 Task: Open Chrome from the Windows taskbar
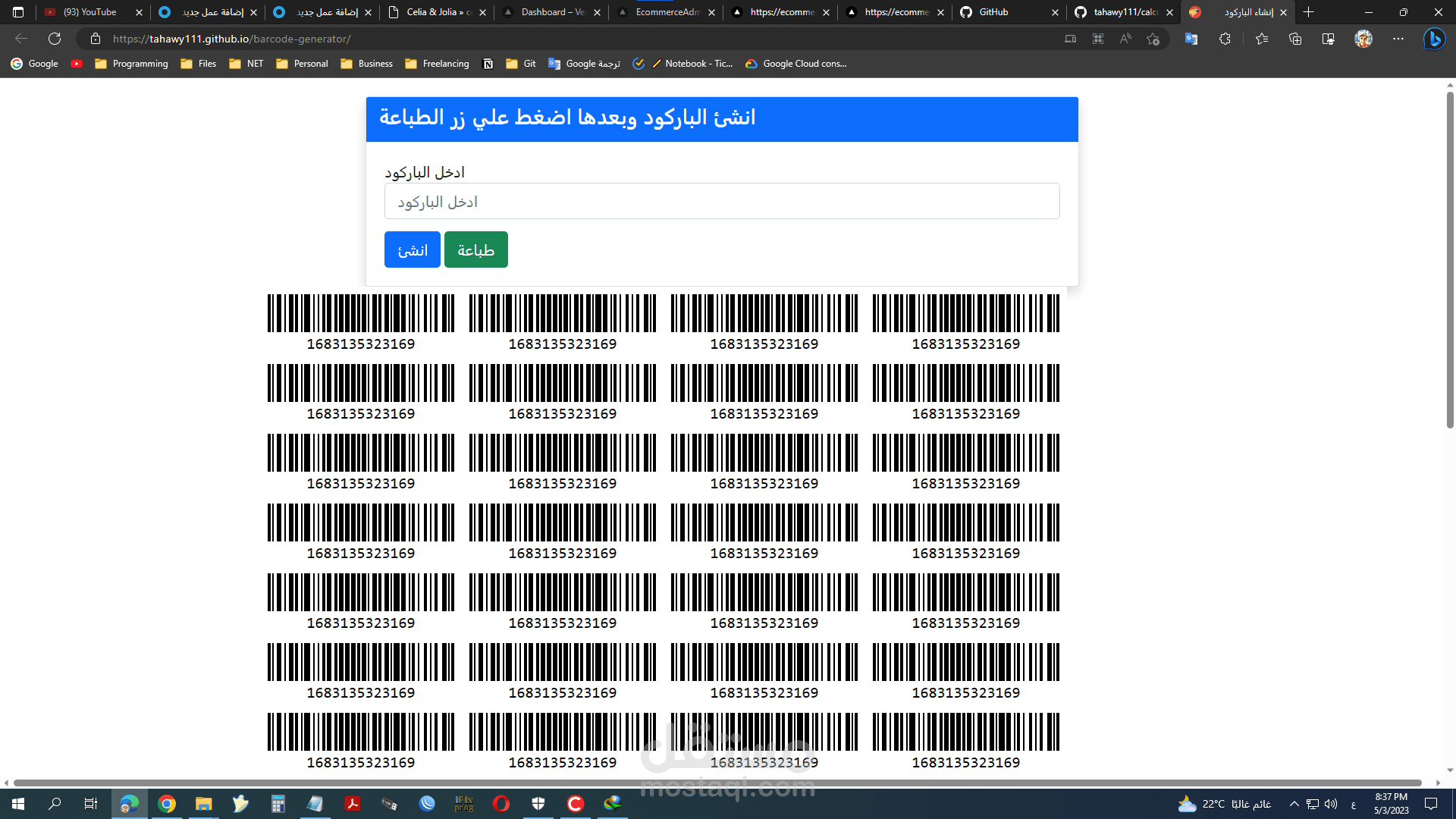click(167, 804)
